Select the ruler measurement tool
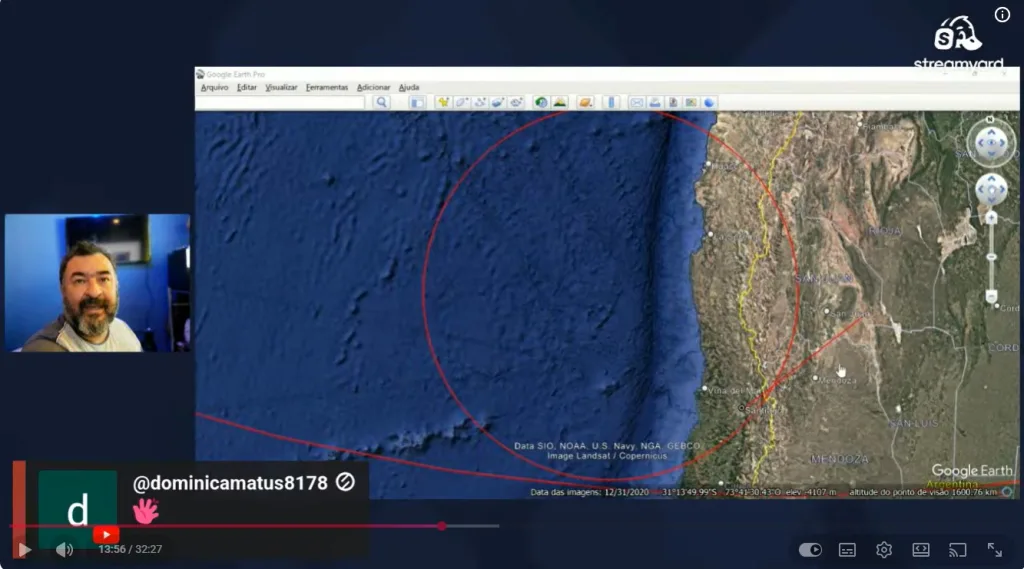This screenshot has height=569, width=1024. click(x=611, y=103)
